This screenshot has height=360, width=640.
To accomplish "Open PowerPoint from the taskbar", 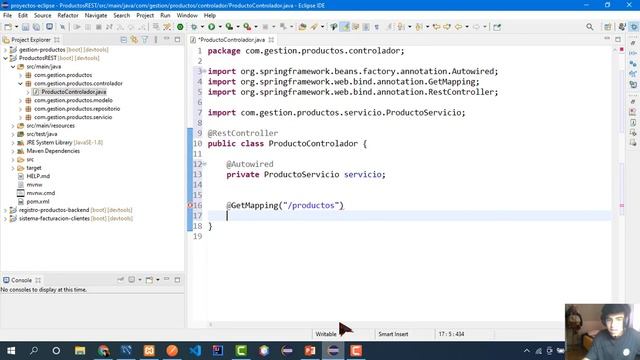I will pyautogui.click(x=310, y=351).
